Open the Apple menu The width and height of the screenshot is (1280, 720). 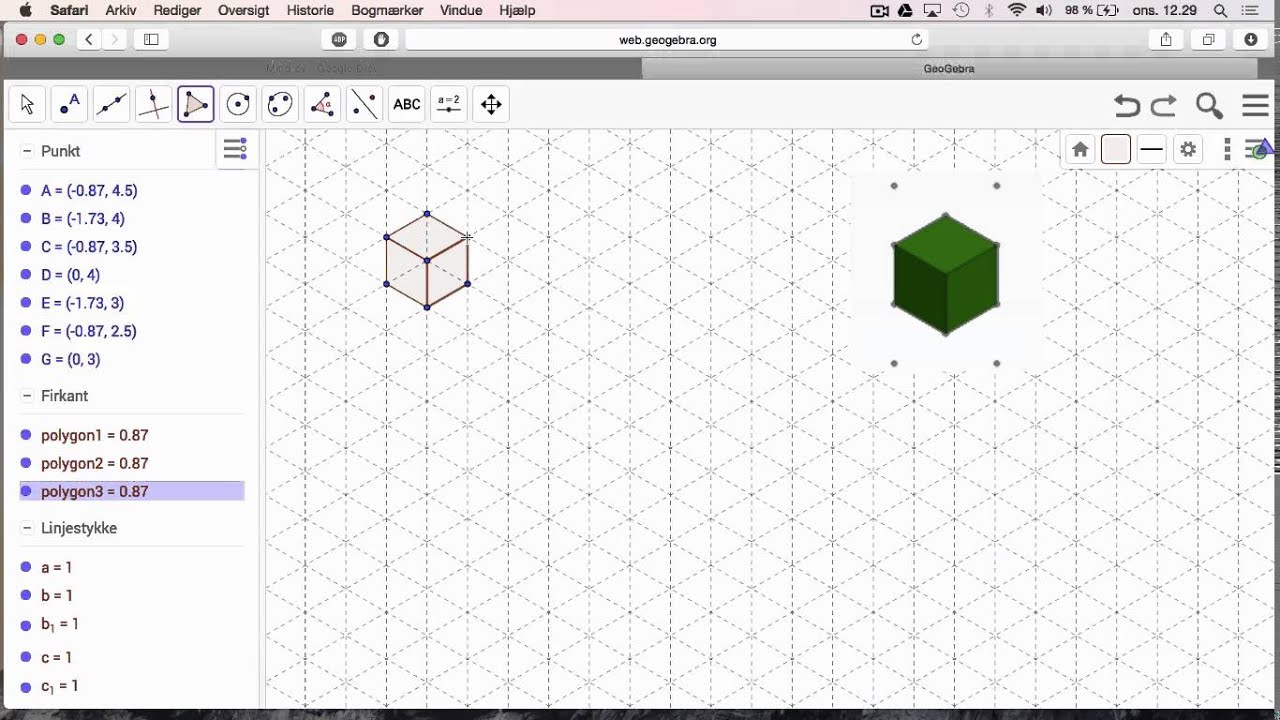(26, 10)
